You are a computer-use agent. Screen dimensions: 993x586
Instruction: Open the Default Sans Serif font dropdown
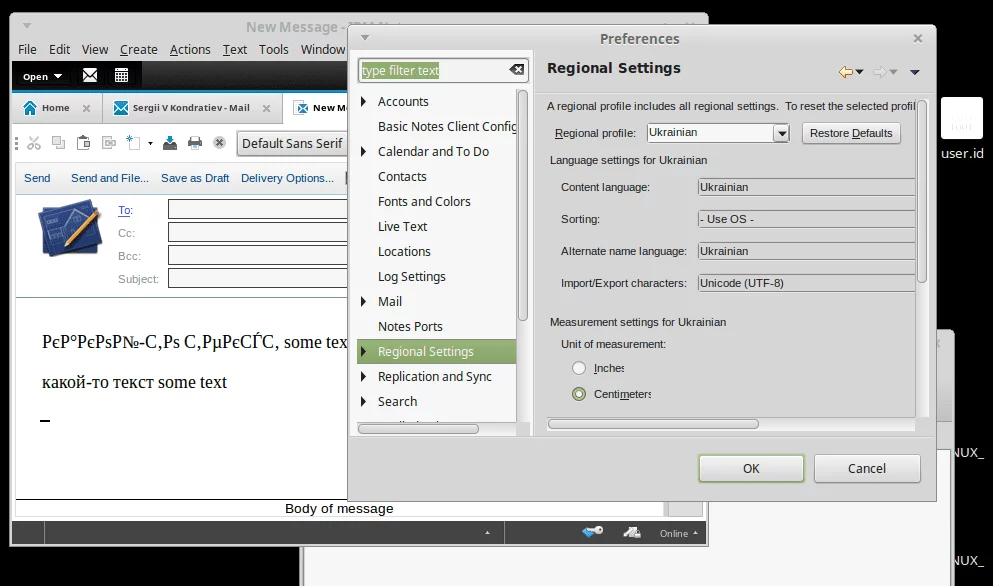(x=292, y=143)
